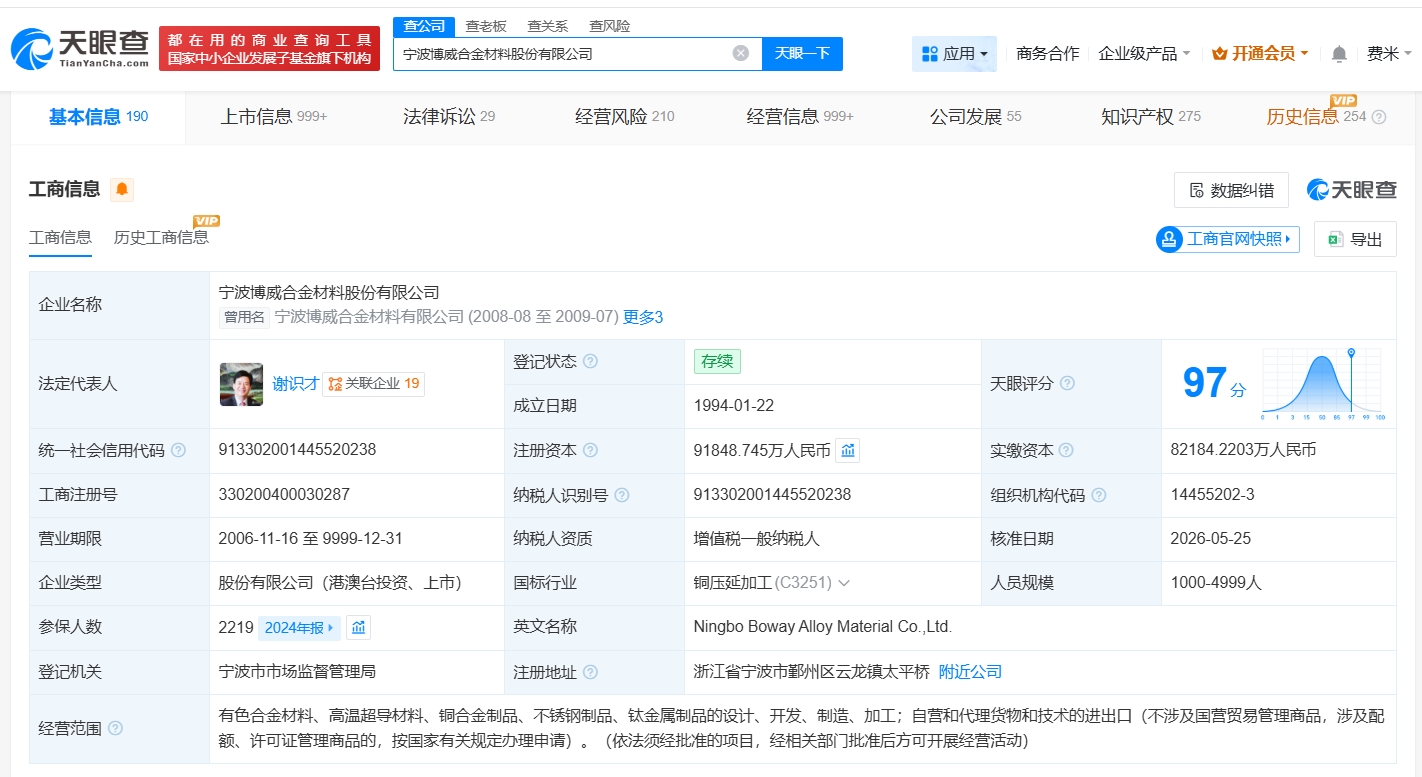Viewport: 1422px width, 777px height.
Task: Open the 历史信息 VIP tab
Action: (x=1316, y=117)
